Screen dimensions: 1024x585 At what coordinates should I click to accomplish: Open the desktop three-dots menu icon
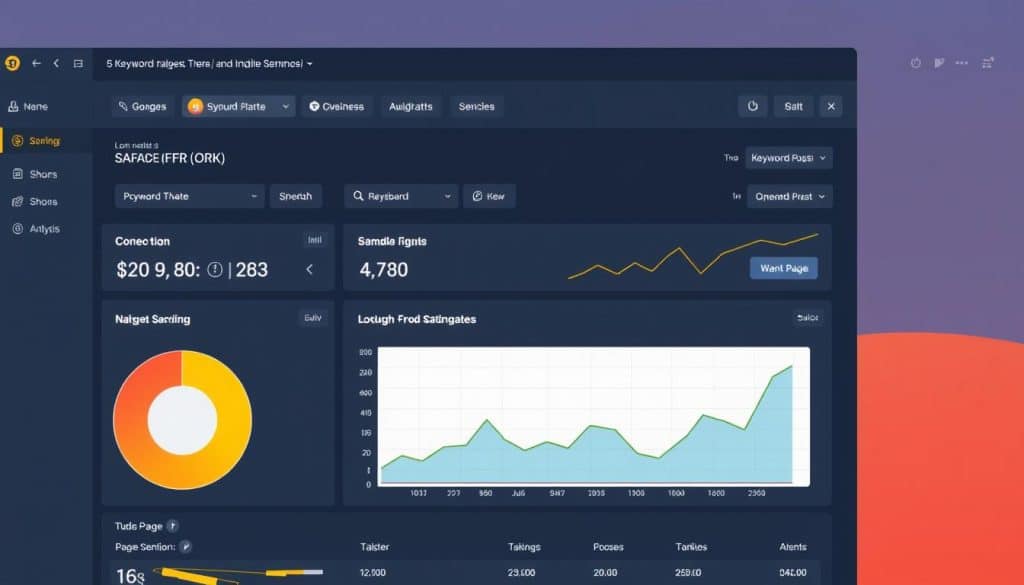click(962, 63)
